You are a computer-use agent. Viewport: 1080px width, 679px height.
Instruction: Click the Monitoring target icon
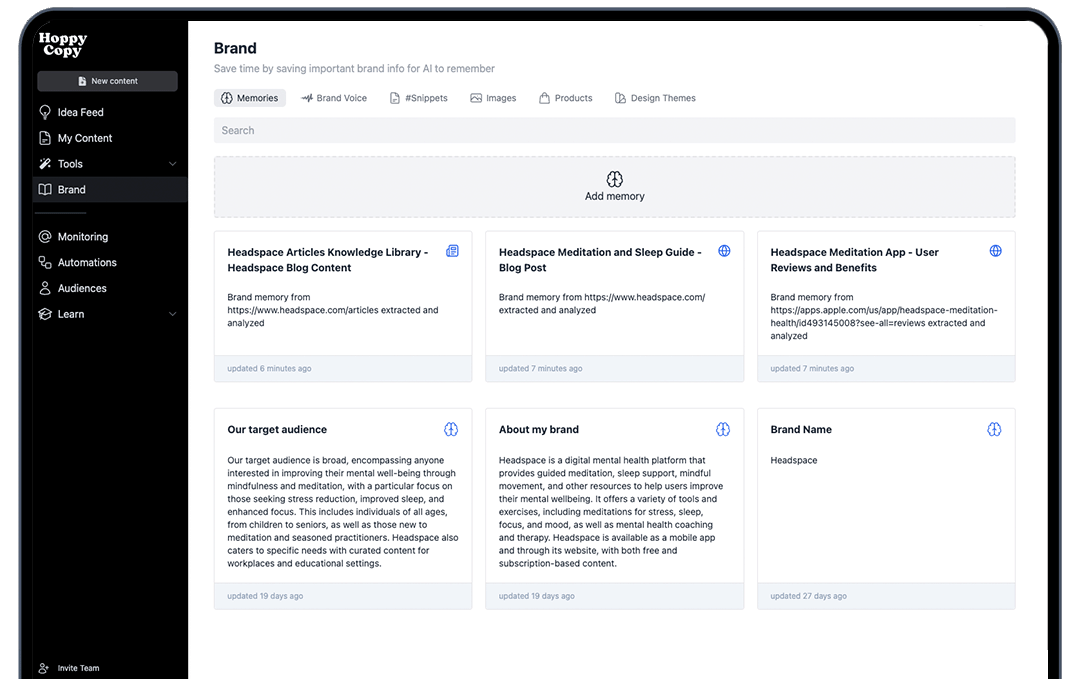[45, 237]
